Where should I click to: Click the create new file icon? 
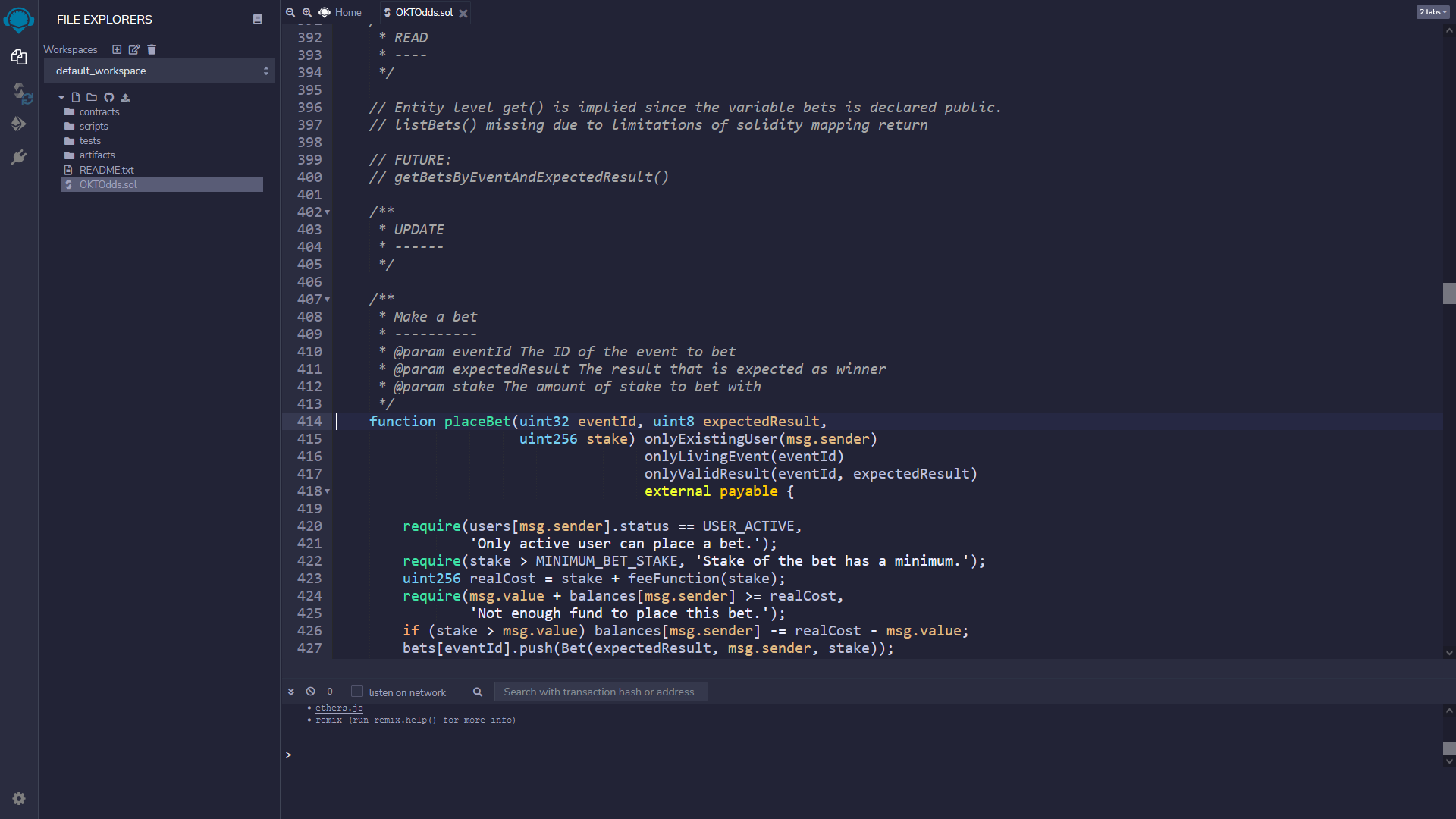[x=76, y=97]
